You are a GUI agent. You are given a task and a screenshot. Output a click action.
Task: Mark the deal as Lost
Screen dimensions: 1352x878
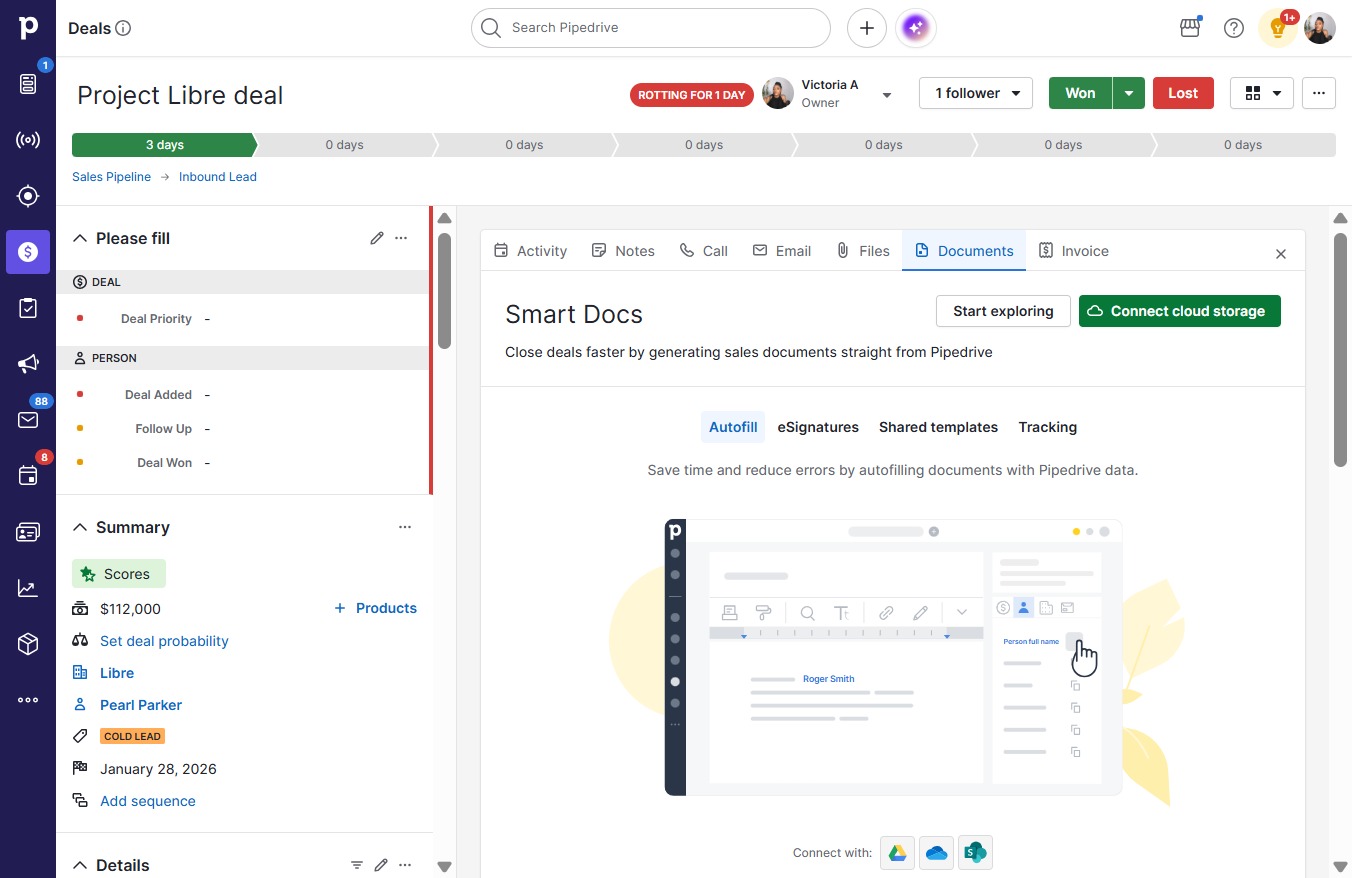pyautogui.click(x=1183, y=93)
